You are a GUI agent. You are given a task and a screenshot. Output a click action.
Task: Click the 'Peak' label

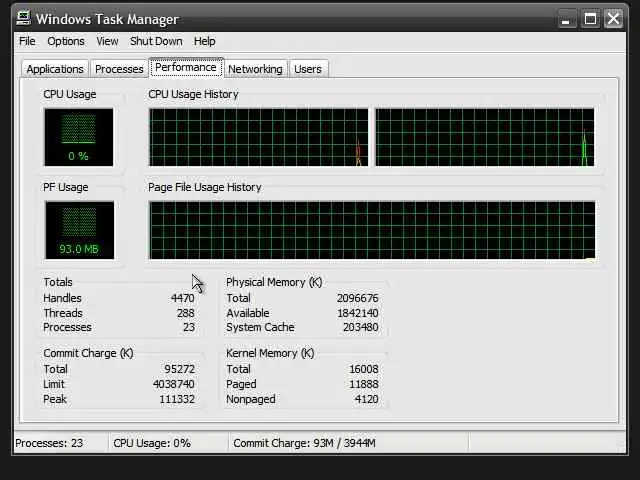coord(55,399)
